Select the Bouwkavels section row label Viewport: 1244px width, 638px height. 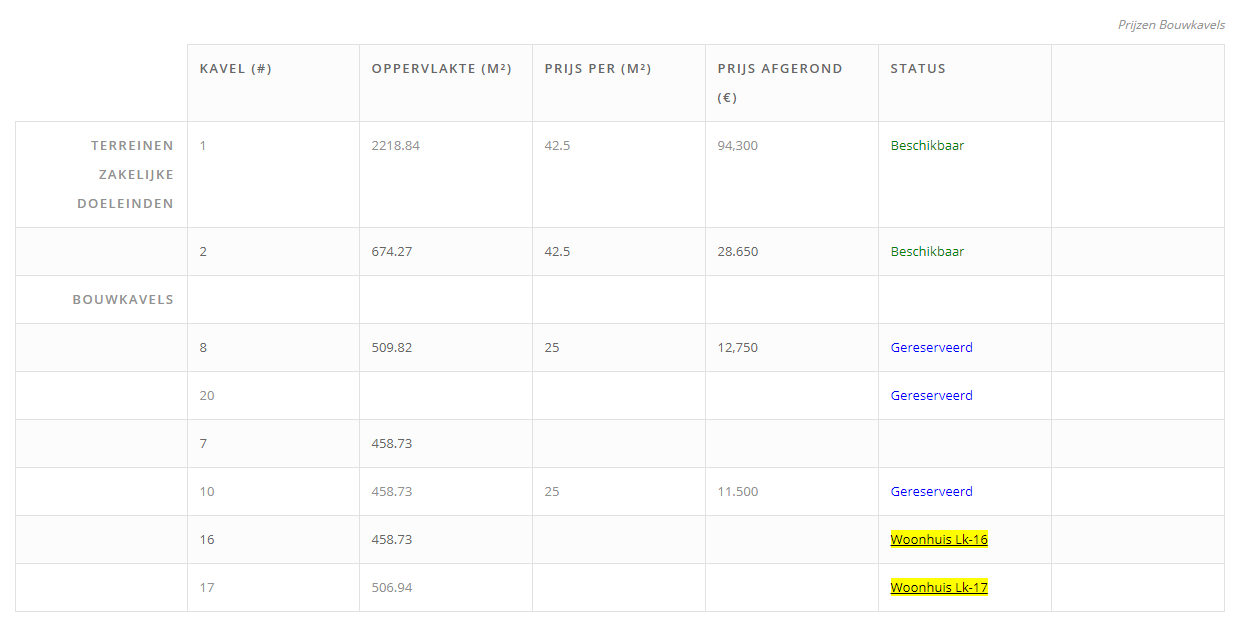click(123, 300)
